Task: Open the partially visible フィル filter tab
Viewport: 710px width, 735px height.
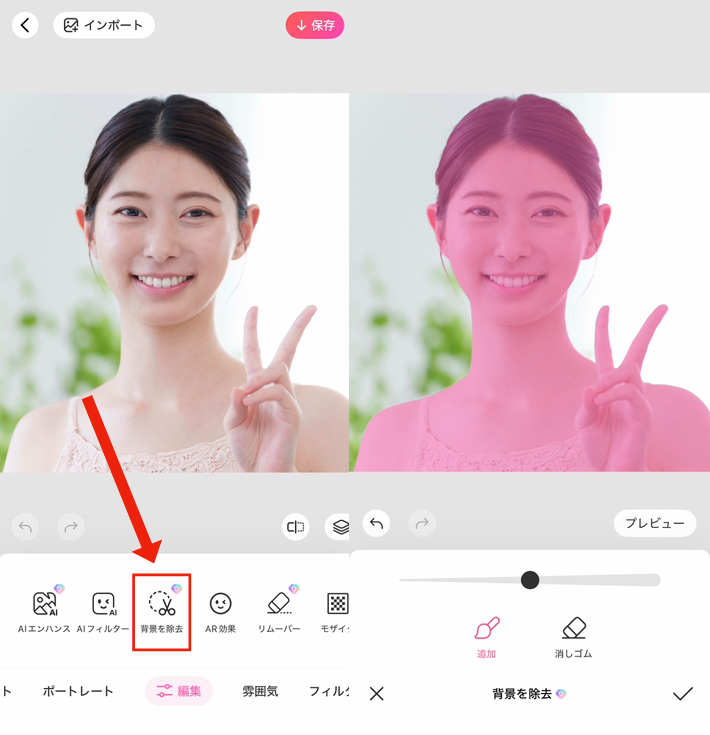Action: point(329,691)
